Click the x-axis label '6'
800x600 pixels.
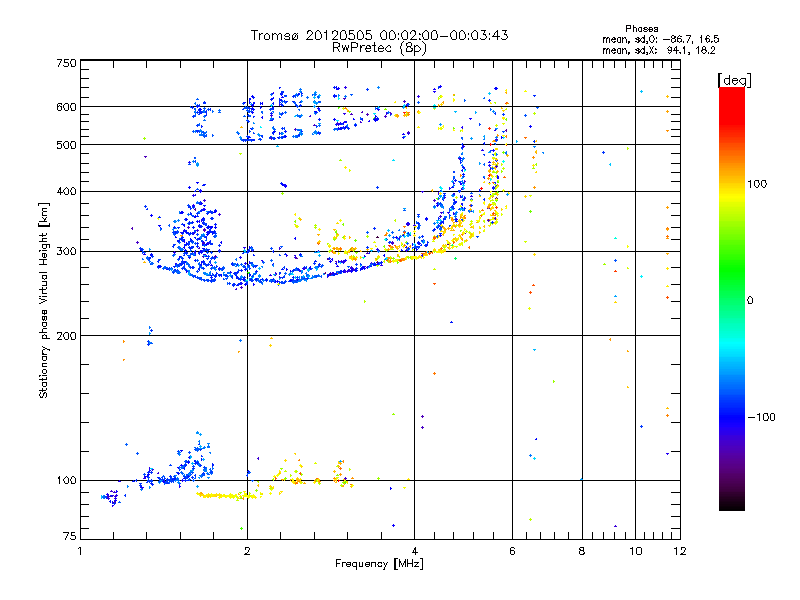[x=512, y=551]
